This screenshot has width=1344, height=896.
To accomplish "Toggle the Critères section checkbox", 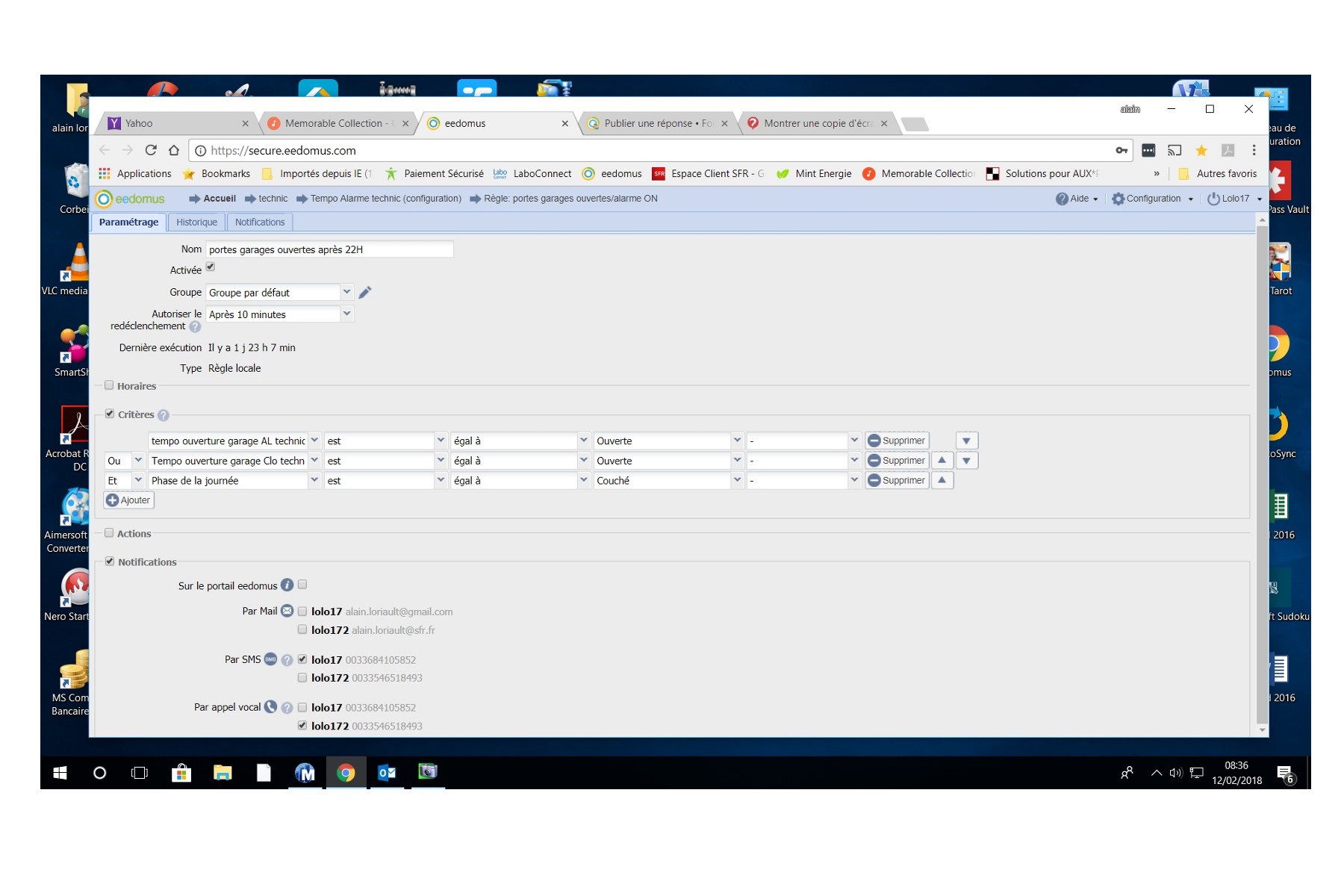I will click(110, 414).
